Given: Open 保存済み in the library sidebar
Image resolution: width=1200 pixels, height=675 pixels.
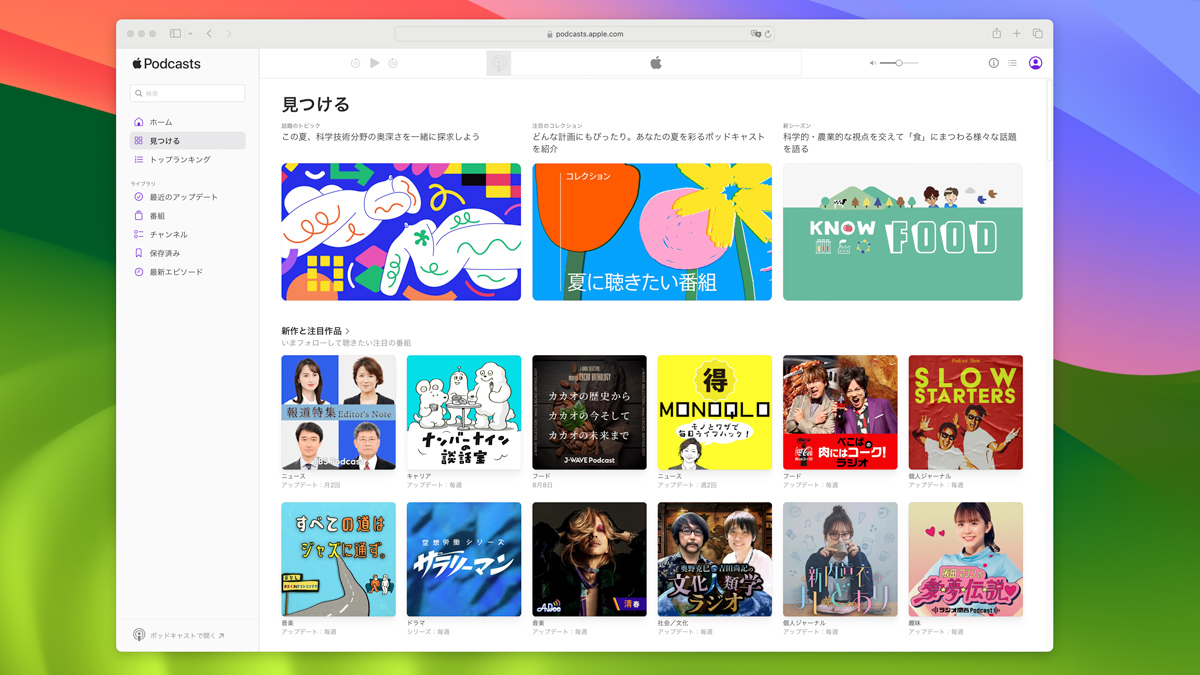Looking at the screenshot, I should click(187, 253).
